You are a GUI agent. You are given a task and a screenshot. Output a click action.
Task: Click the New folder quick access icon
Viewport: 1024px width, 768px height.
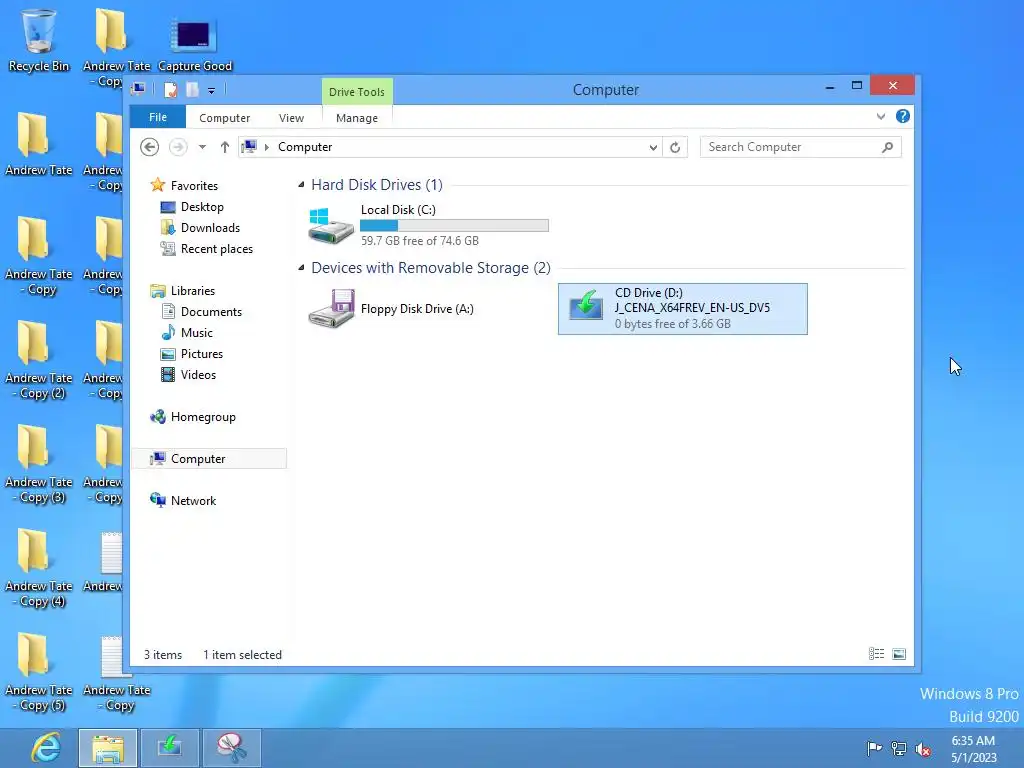click(192, 89)
